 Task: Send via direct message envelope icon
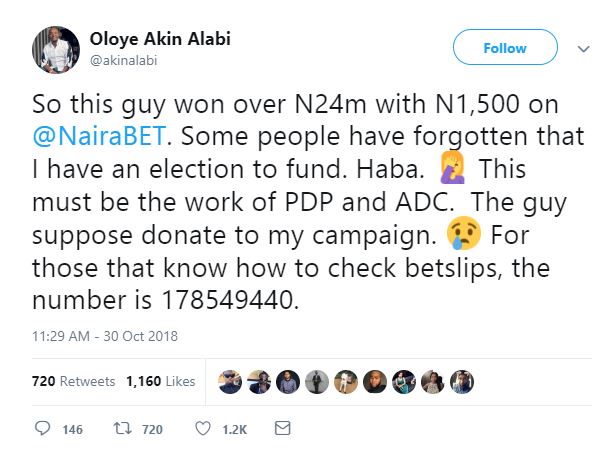pyautogui.click(x=282, y=428)
